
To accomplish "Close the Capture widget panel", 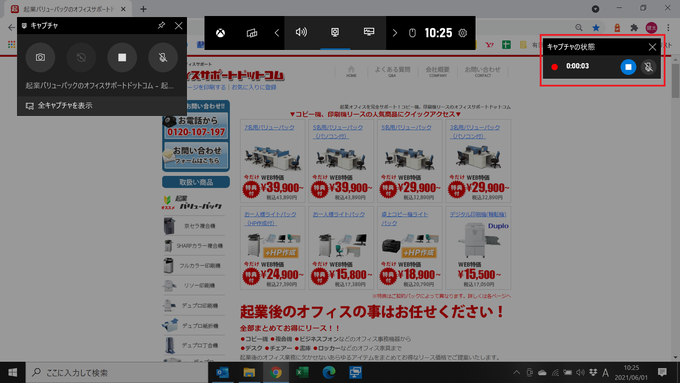I will pyautogui.click(x=179, y=26).
